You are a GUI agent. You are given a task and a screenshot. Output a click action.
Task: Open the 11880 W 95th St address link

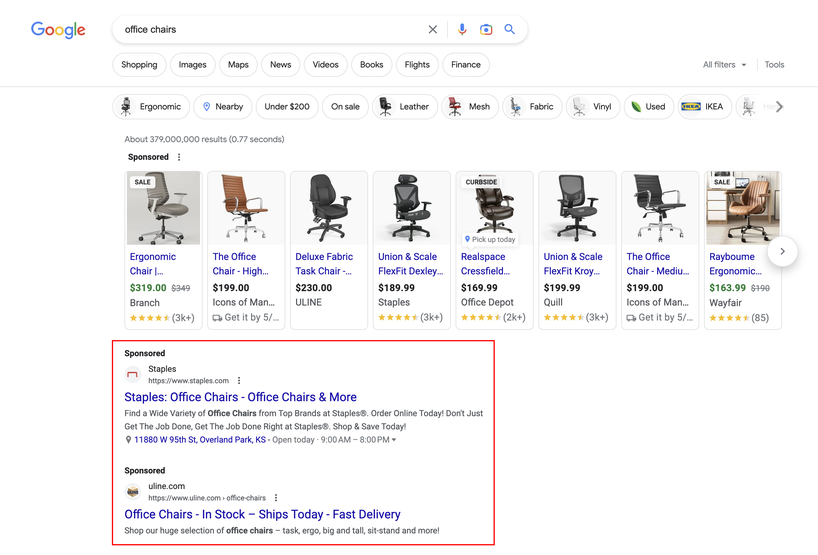(200, 440)
